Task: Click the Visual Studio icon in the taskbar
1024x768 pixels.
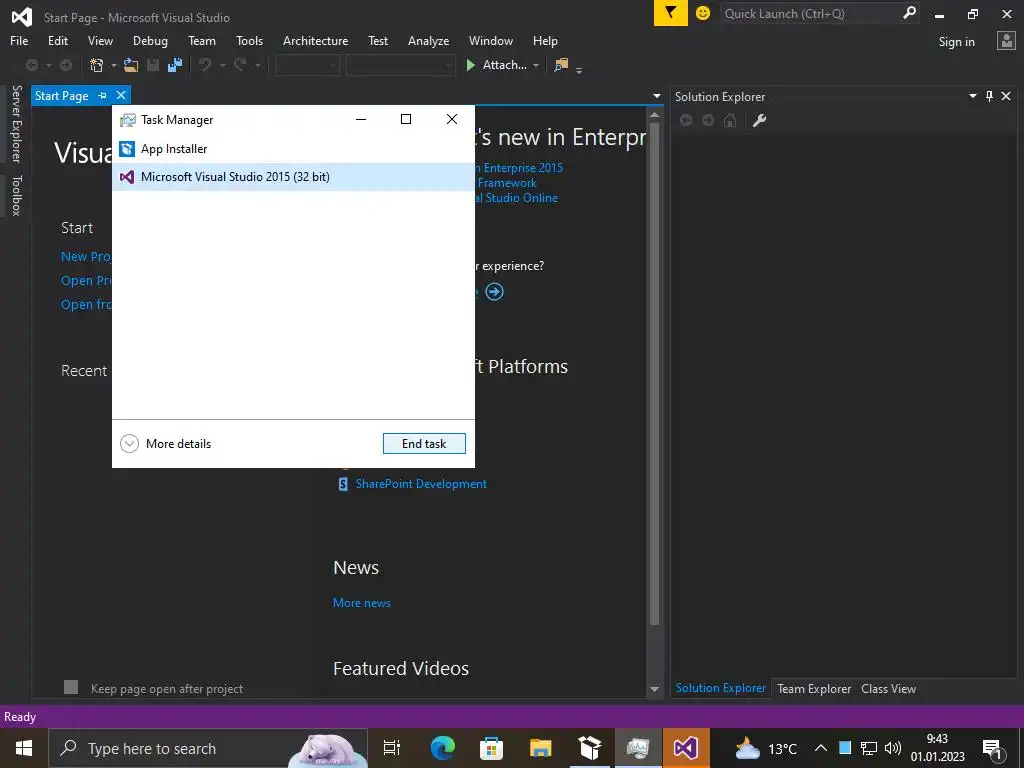Action: 686,748
